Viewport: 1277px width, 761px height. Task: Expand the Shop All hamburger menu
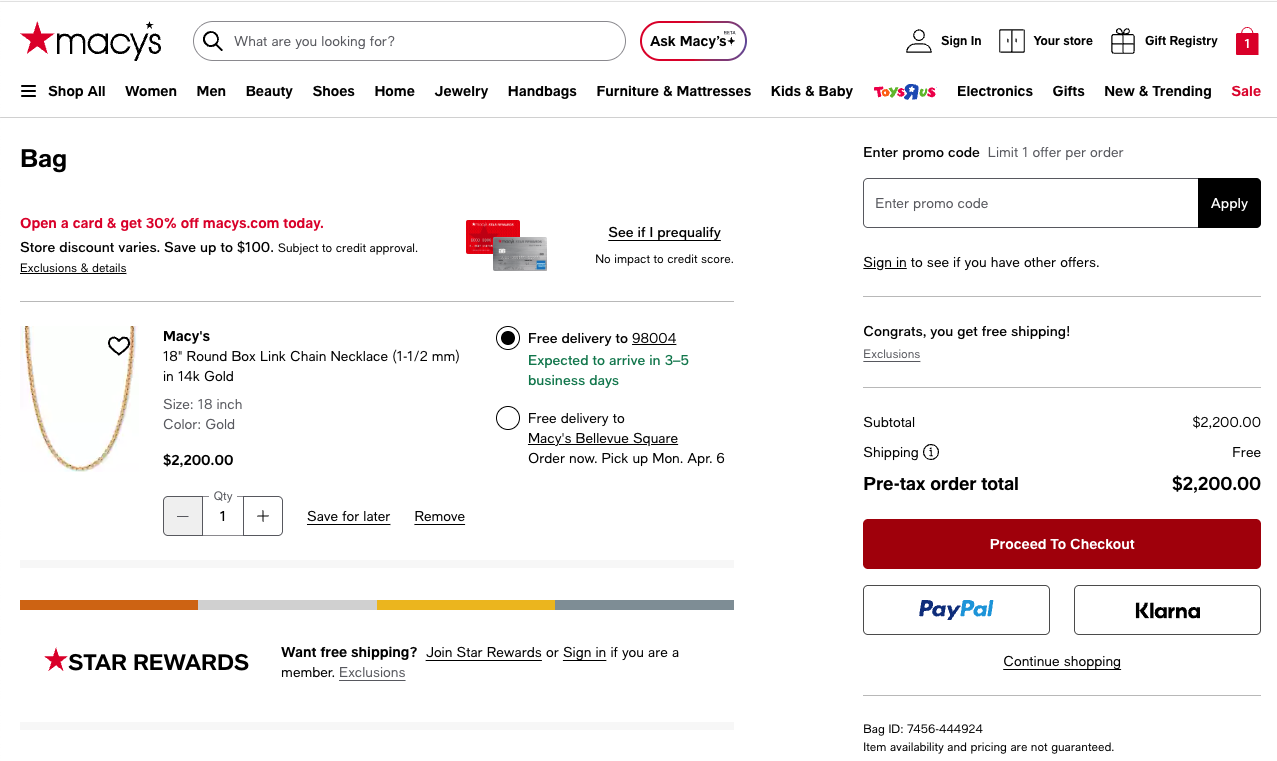[x=29, y=91]
